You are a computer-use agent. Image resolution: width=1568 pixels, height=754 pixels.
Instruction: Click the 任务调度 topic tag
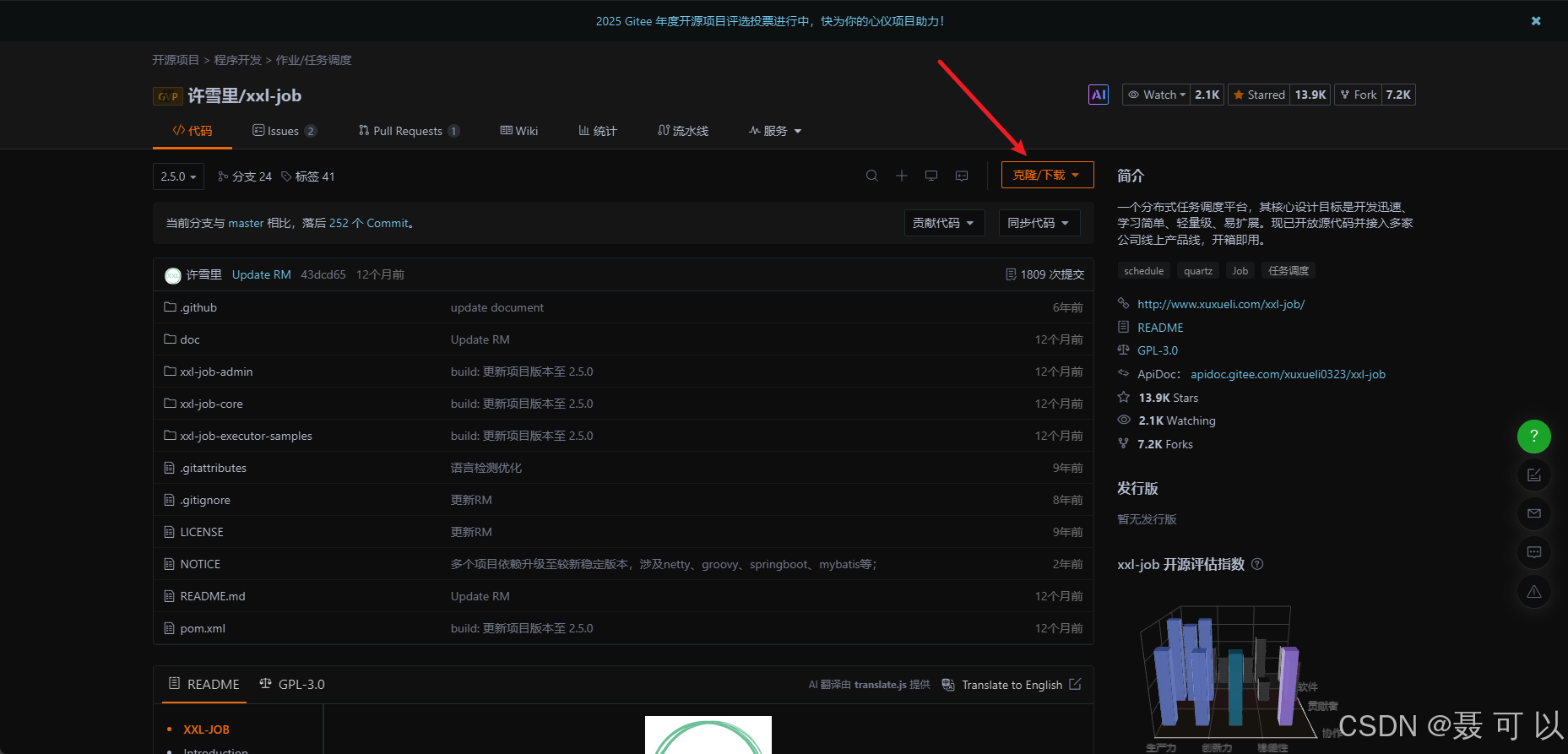click(x=1289, y=271)
